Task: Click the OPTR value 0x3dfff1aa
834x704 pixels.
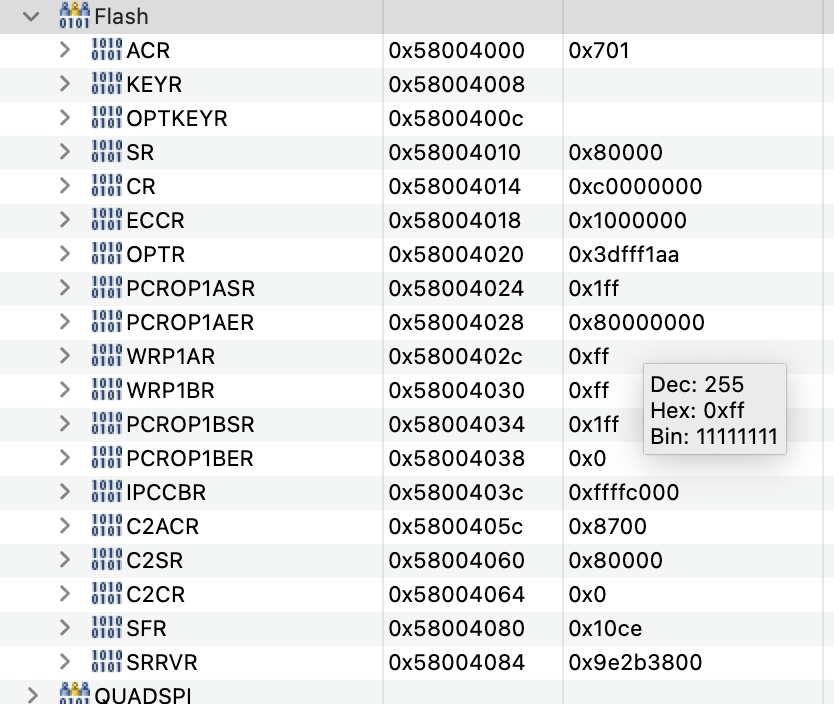Action: [624, 254]
